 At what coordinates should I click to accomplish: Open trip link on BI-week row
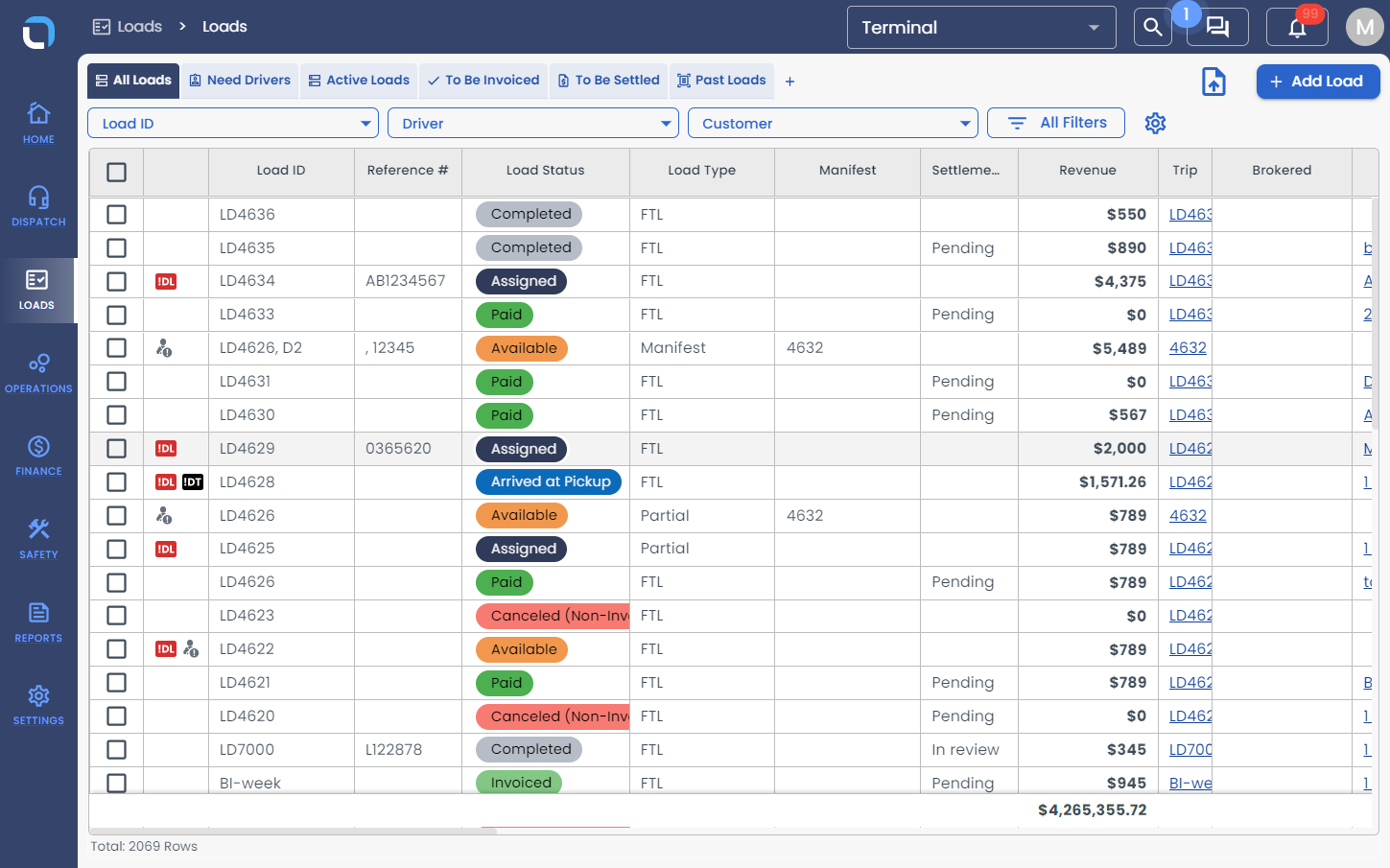(x=1190, y=783)
